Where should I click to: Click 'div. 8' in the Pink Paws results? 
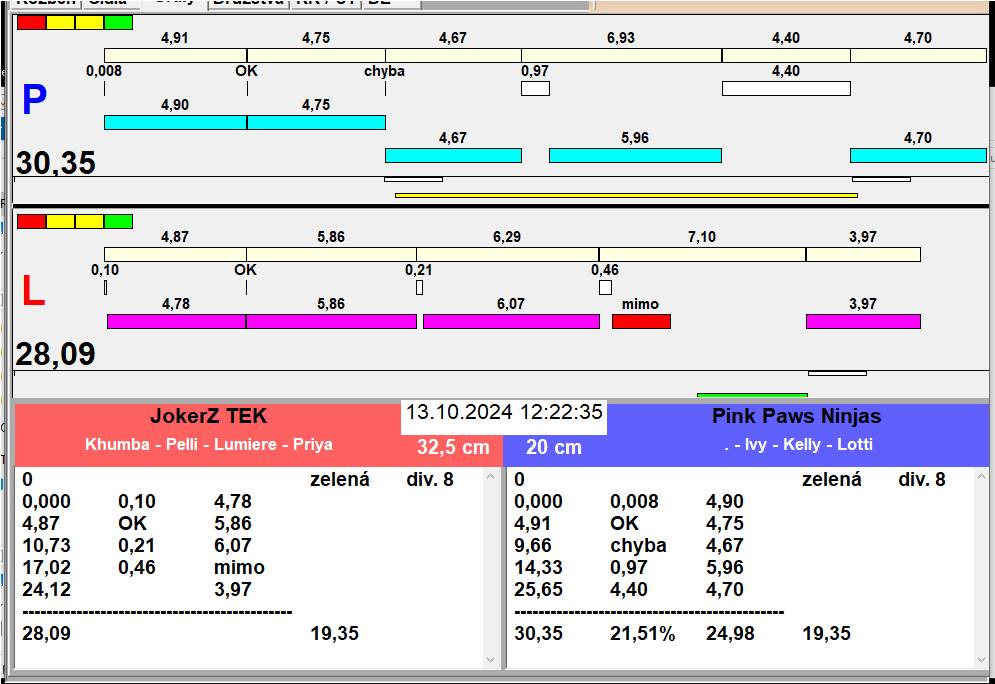click(921, 480)
